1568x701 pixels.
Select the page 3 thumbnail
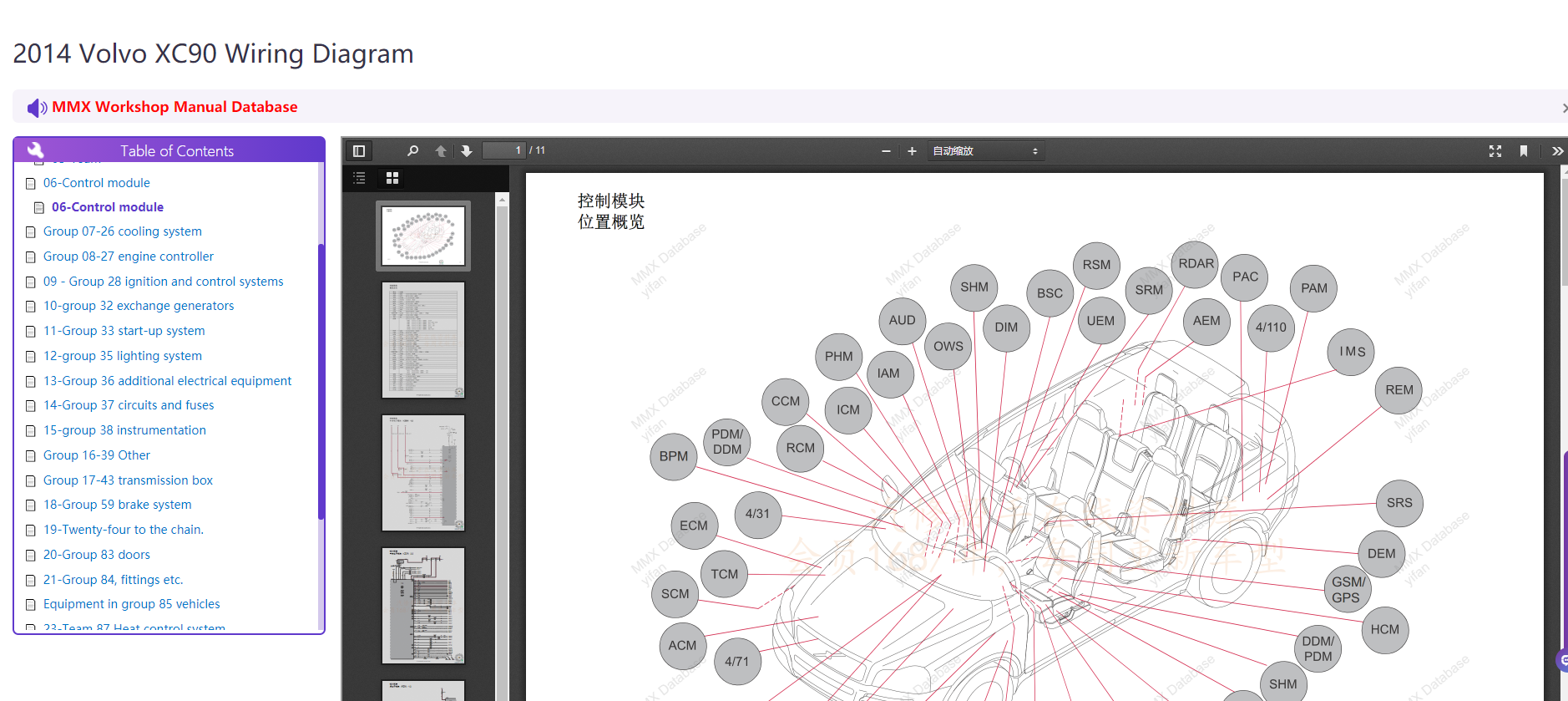click(x=423, y=473)
